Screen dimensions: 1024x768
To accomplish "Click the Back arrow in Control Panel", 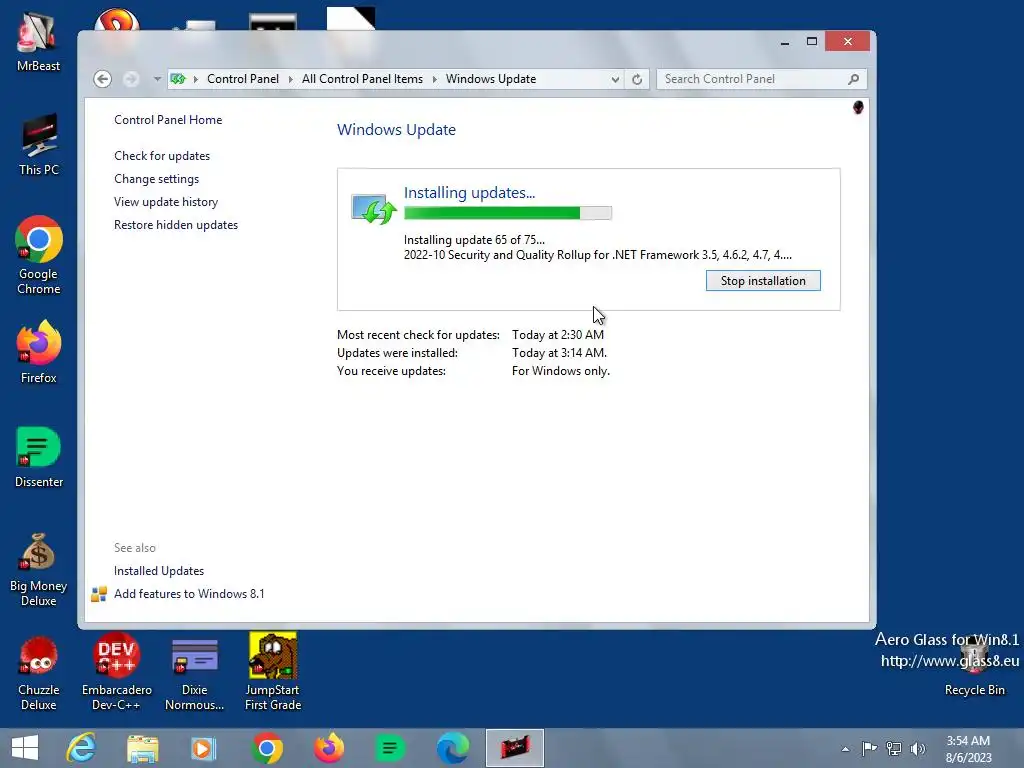I will tap(103, 79).
